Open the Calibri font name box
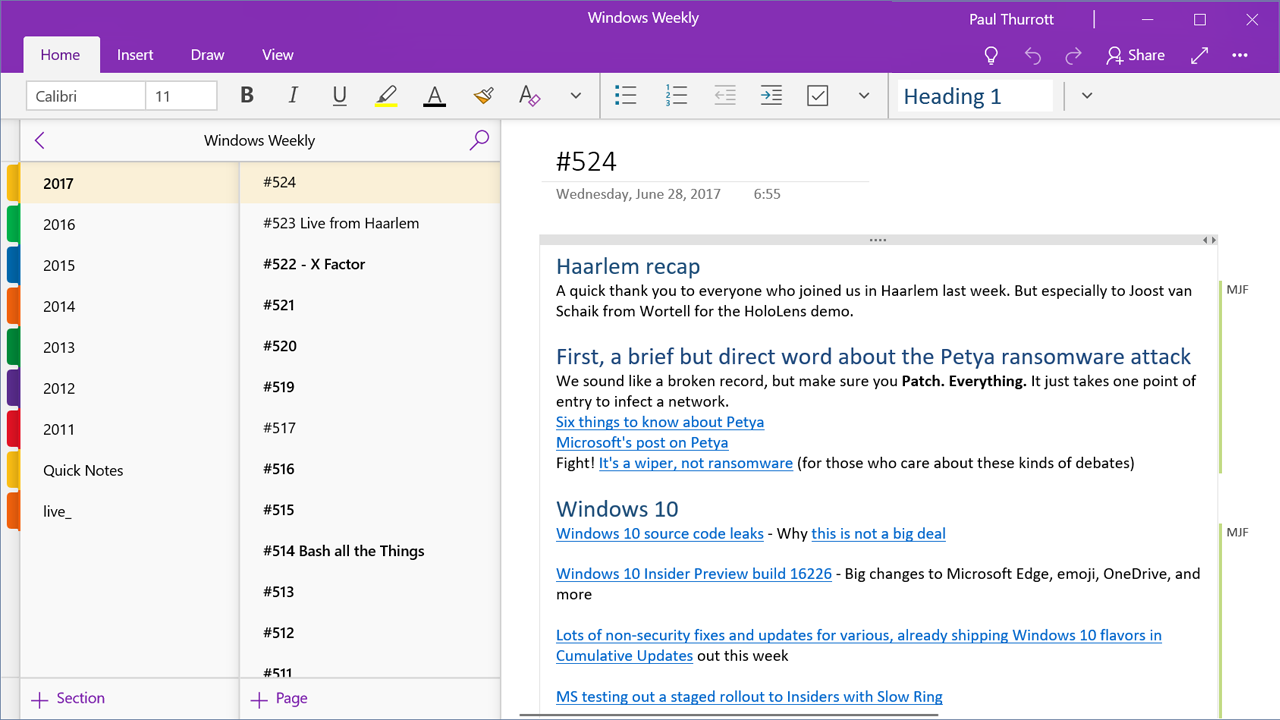The height and width of the screenshot is (720, 1280). coord(86,96)
